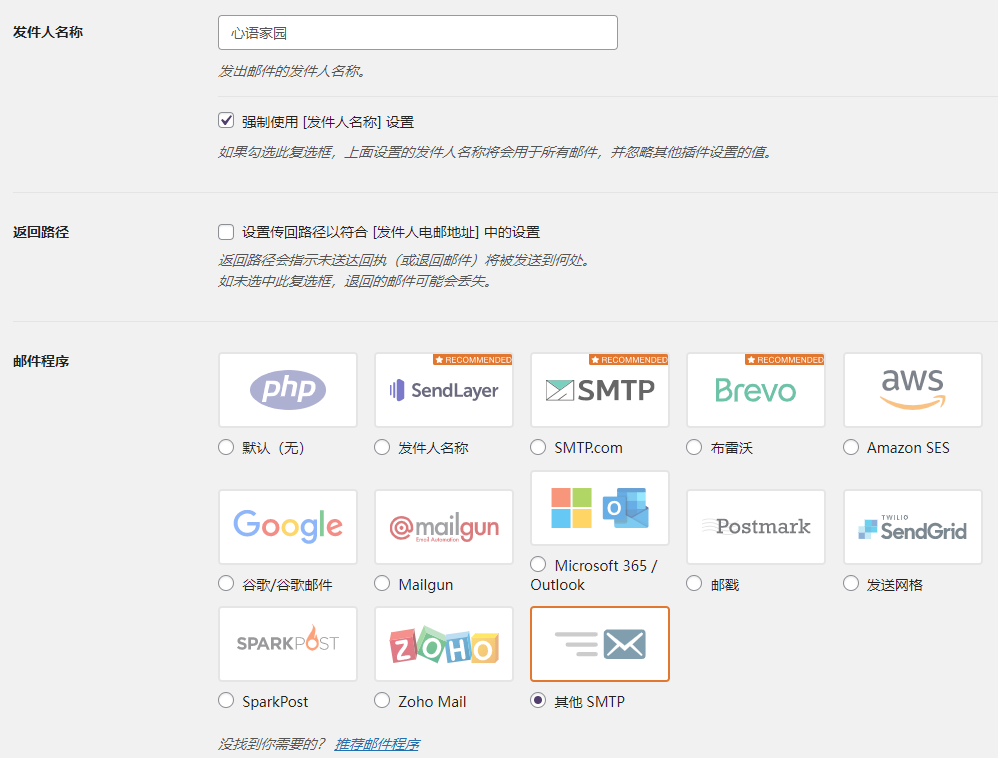Viewport: 998px width, 758px height.
Task: Select the Zoho Mail logo card
Action: tap(444, 644)
